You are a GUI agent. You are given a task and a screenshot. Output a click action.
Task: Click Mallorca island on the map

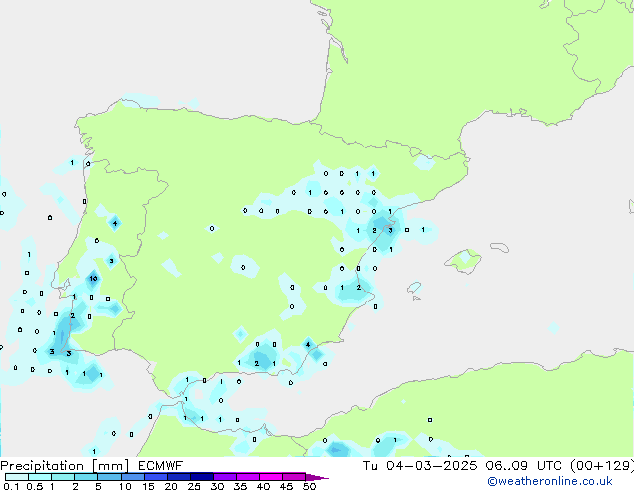(x=464, y=261)
